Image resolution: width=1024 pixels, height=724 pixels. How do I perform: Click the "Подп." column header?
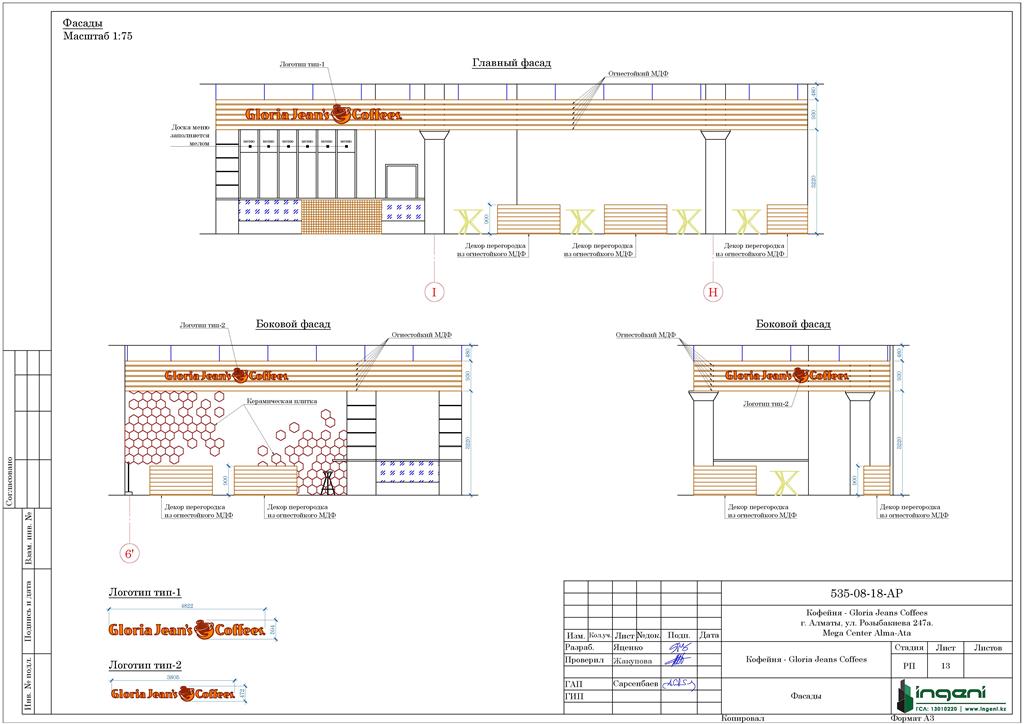[679, 635]
